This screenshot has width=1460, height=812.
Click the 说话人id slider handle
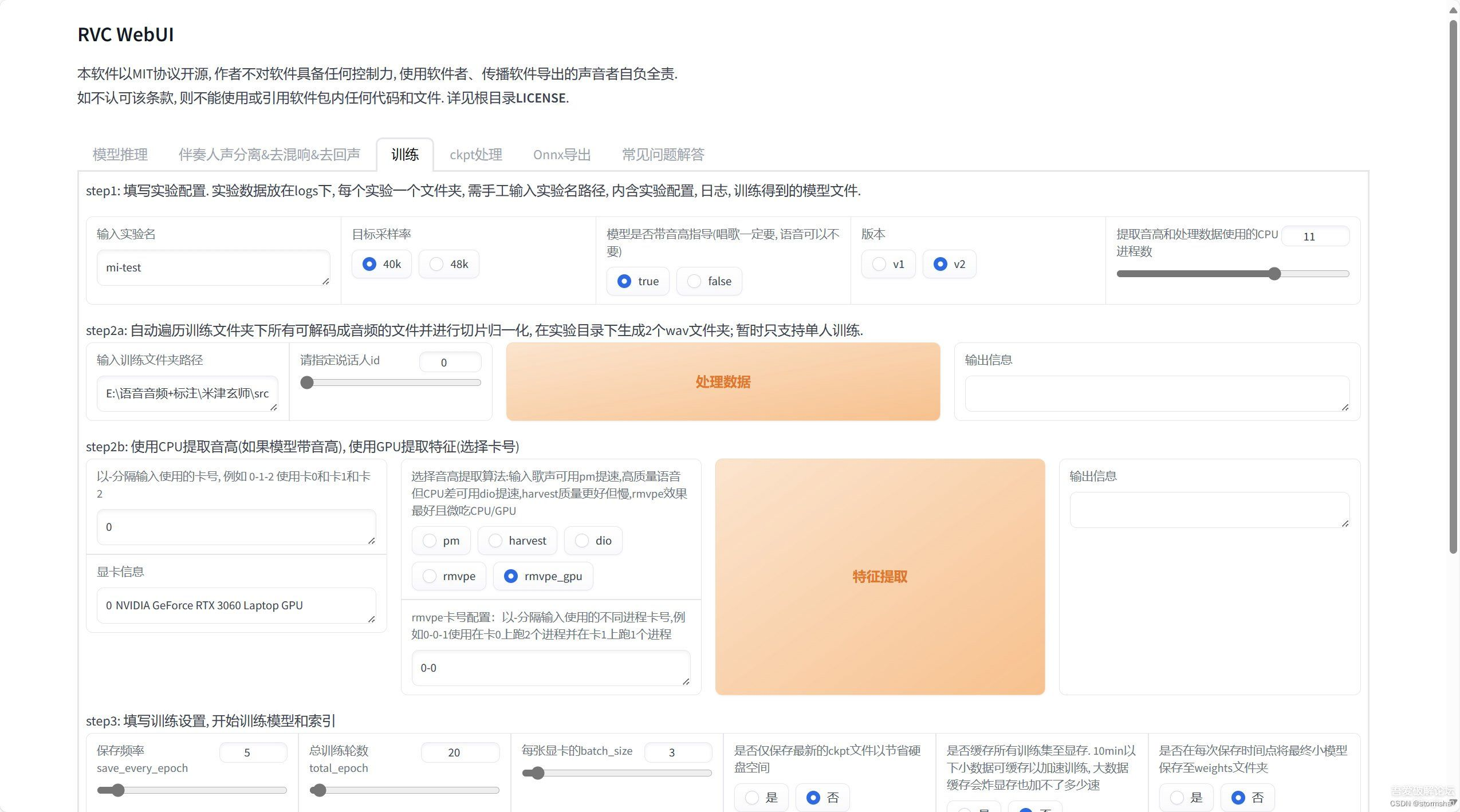[x=307, y=383]
